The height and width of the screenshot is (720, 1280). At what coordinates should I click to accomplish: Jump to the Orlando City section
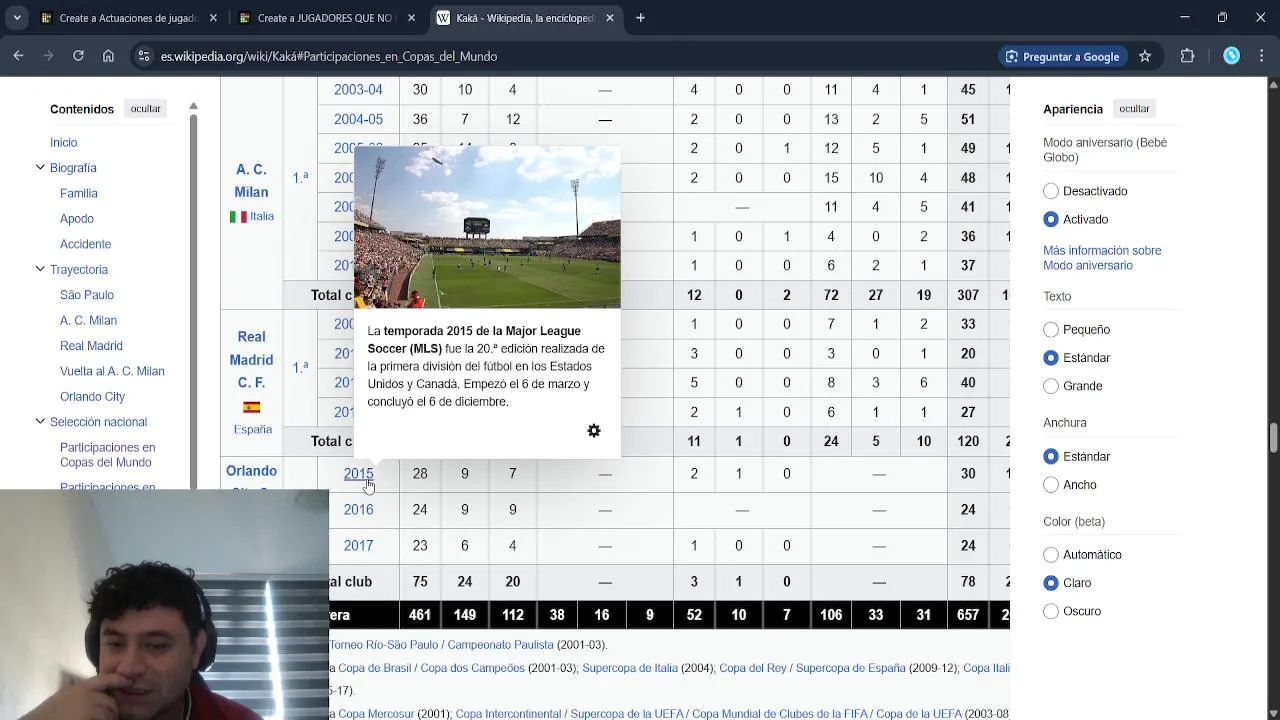(x=92, y=396)
